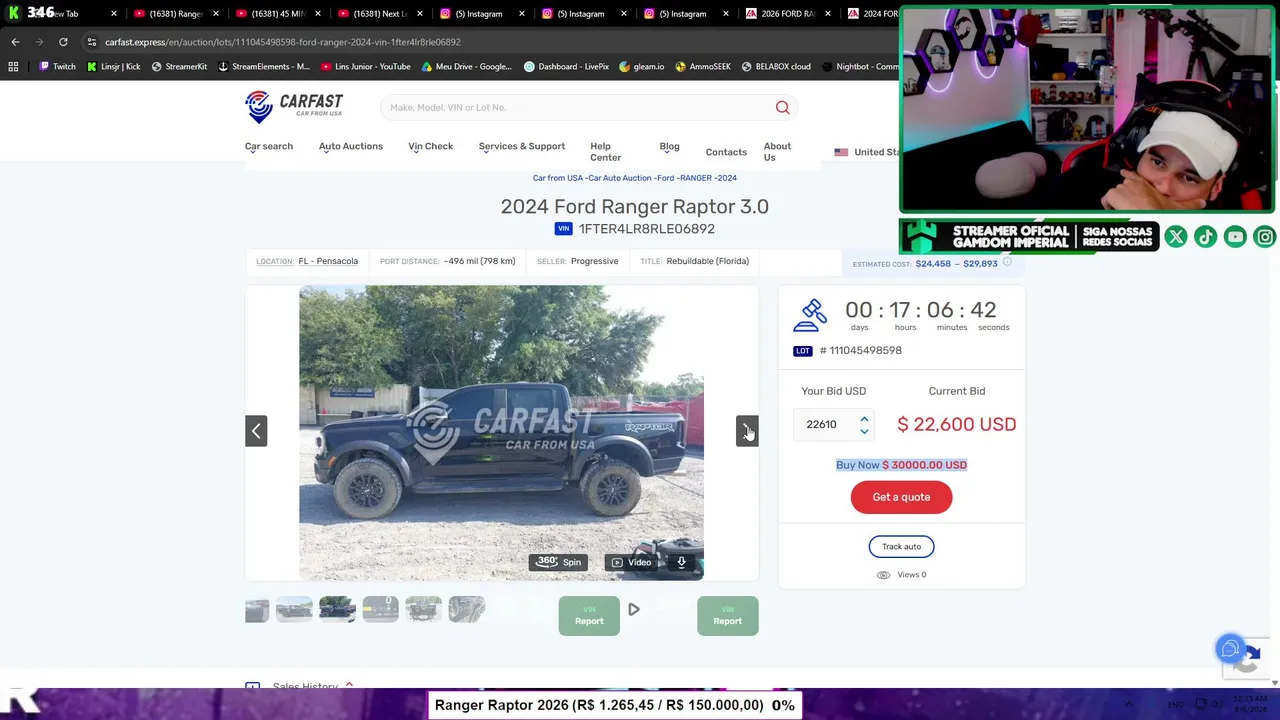Open the Meu Drive Google bookmark
1280x720 pixels.
click(x=466, y=67)
